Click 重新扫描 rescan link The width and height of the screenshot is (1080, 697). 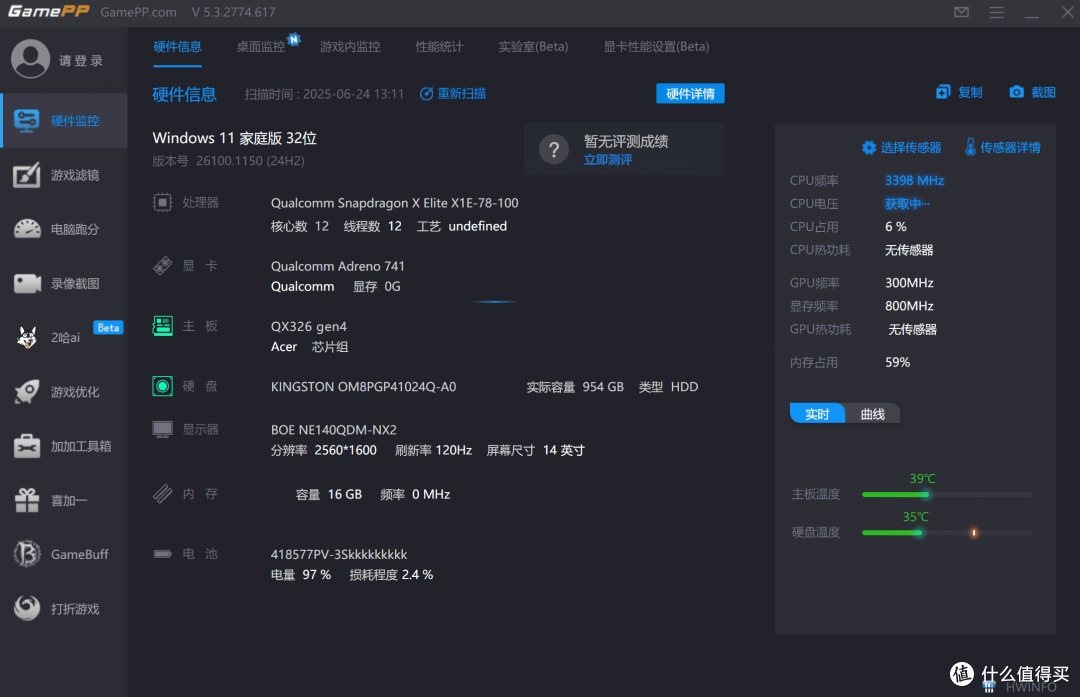[x=462, y=94]
